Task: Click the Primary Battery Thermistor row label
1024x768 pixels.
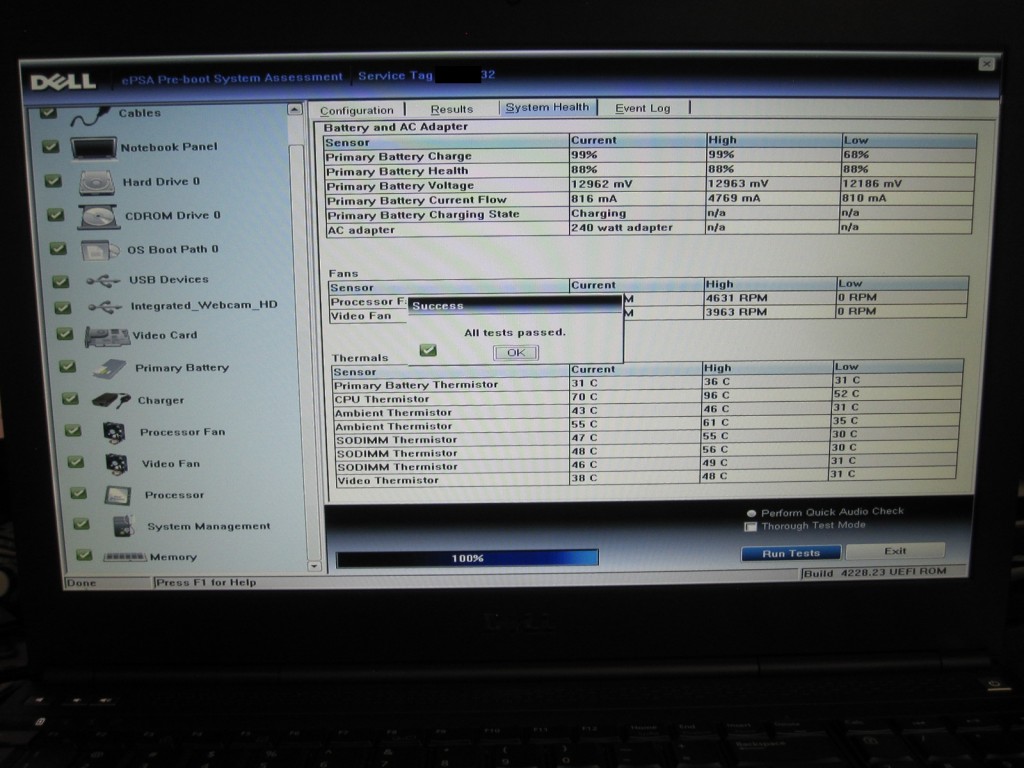Action: click(x=415, y=385)
